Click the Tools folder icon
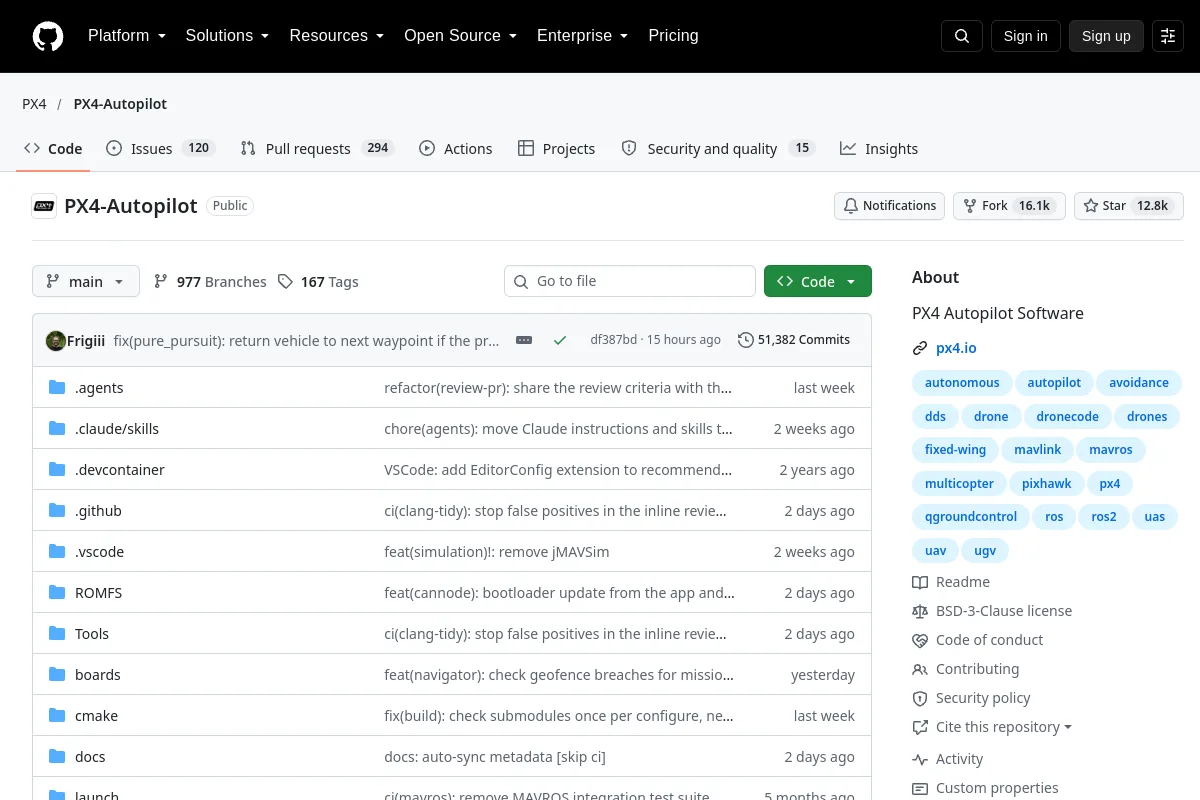This screenshot has width=1200, height=800. [x=57, y=634]
